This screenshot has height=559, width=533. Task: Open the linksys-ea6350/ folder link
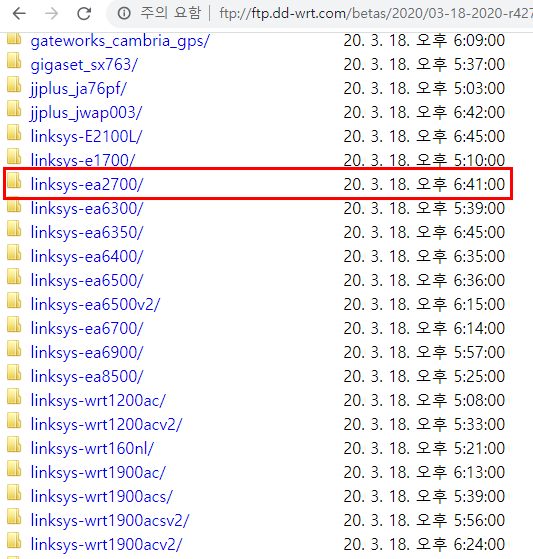coord(87,233)
